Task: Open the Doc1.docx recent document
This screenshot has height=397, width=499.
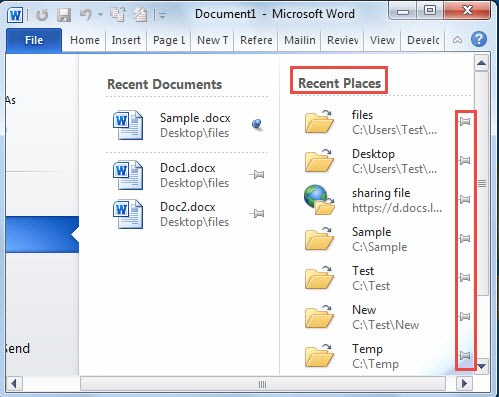Action: 187,175
